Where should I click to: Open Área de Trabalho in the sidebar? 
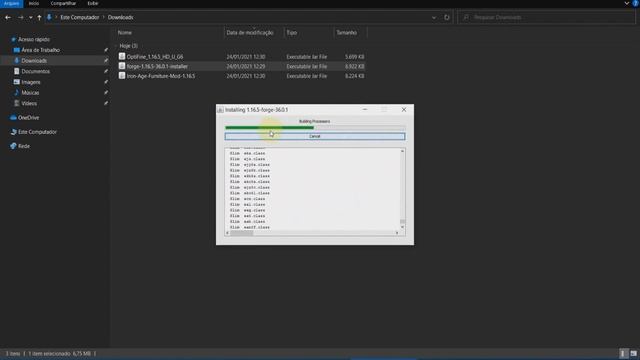[40, 50]
